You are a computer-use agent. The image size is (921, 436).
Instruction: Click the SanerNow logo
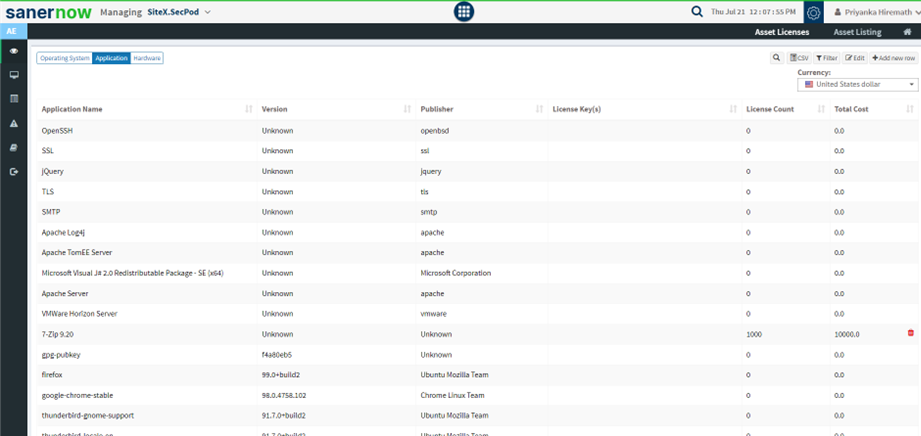click(x=48, y=12)
